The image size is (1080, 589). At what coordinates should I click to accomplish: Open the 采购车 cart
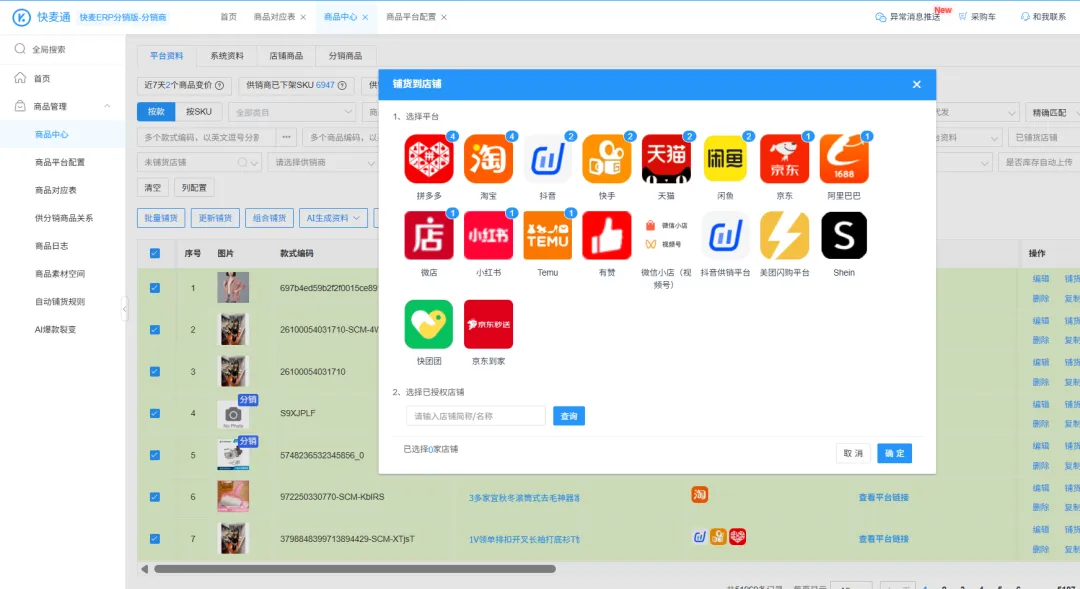point(977,17)
